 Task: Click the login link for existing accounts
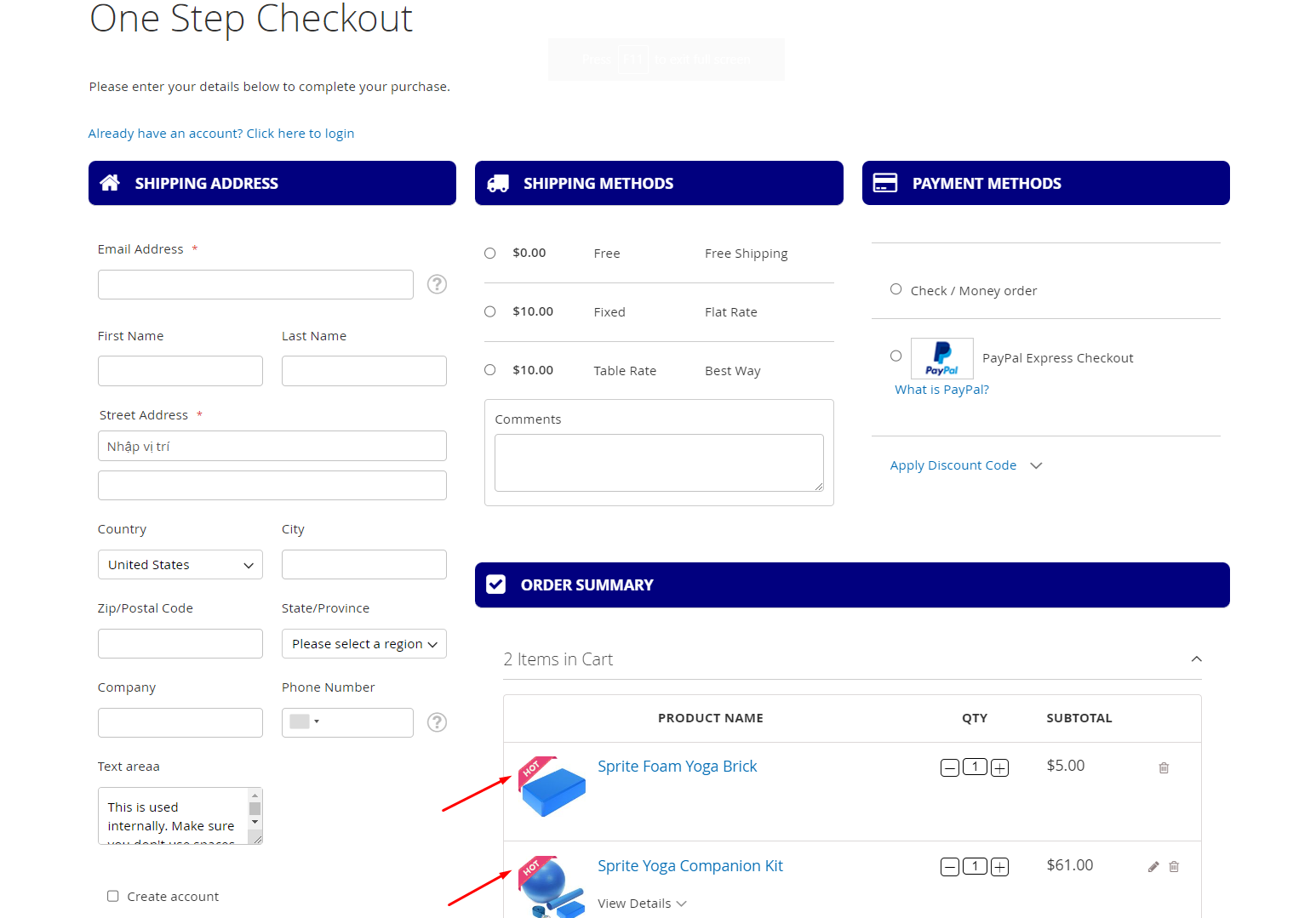[221, 134]
